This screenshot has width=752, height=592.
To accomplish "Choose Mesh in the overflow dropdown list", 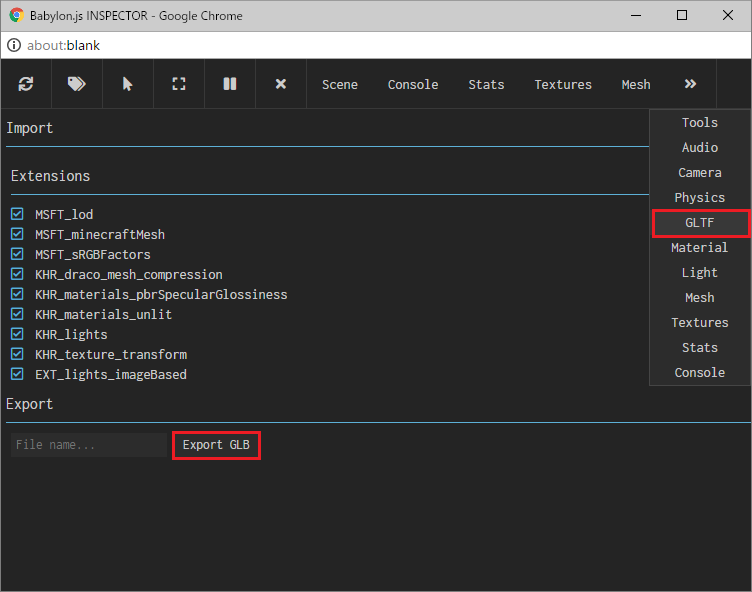I will pos(700,297).
